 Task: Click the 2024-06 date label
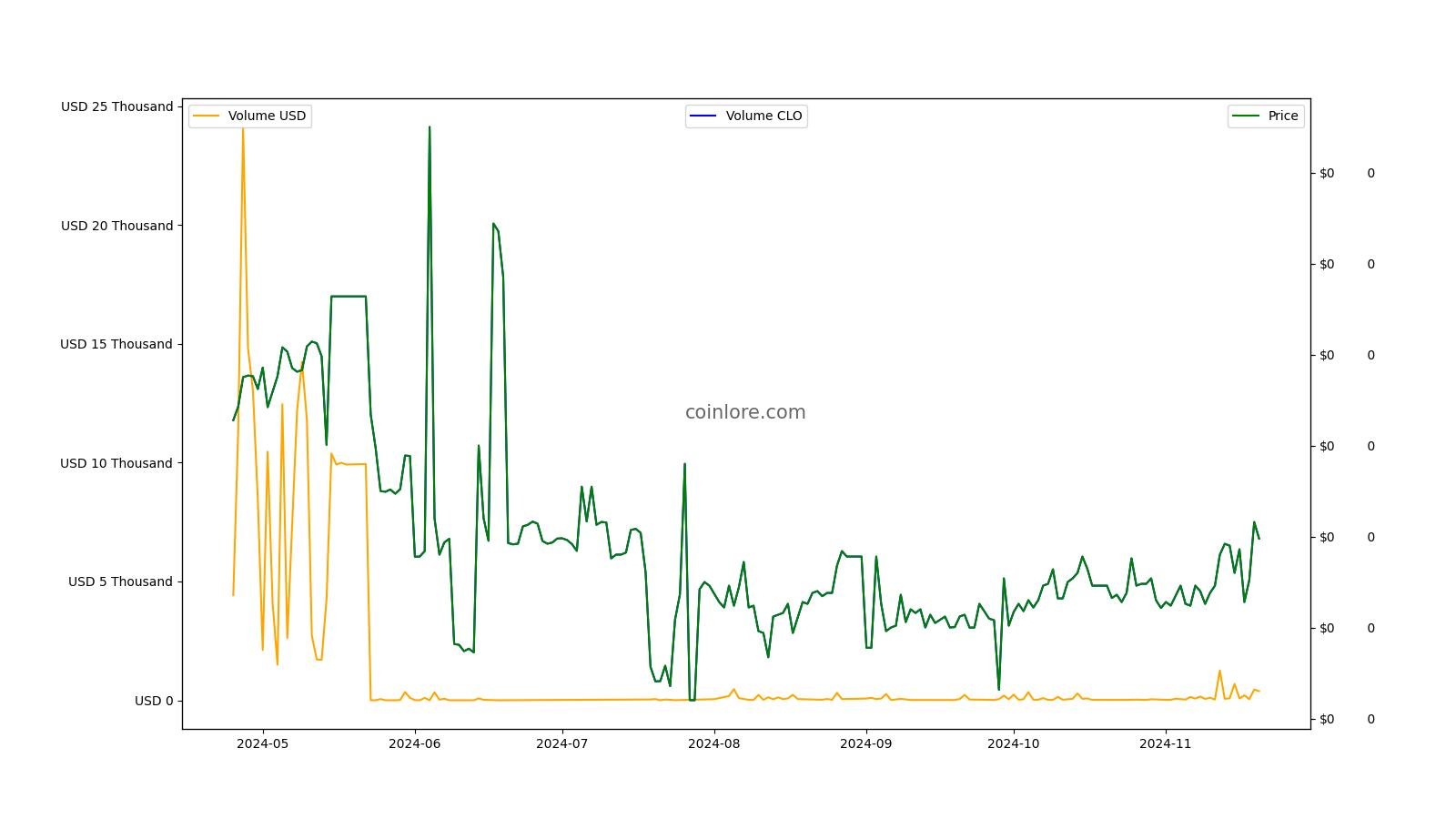pyautogui.click(x=415, y=743)
